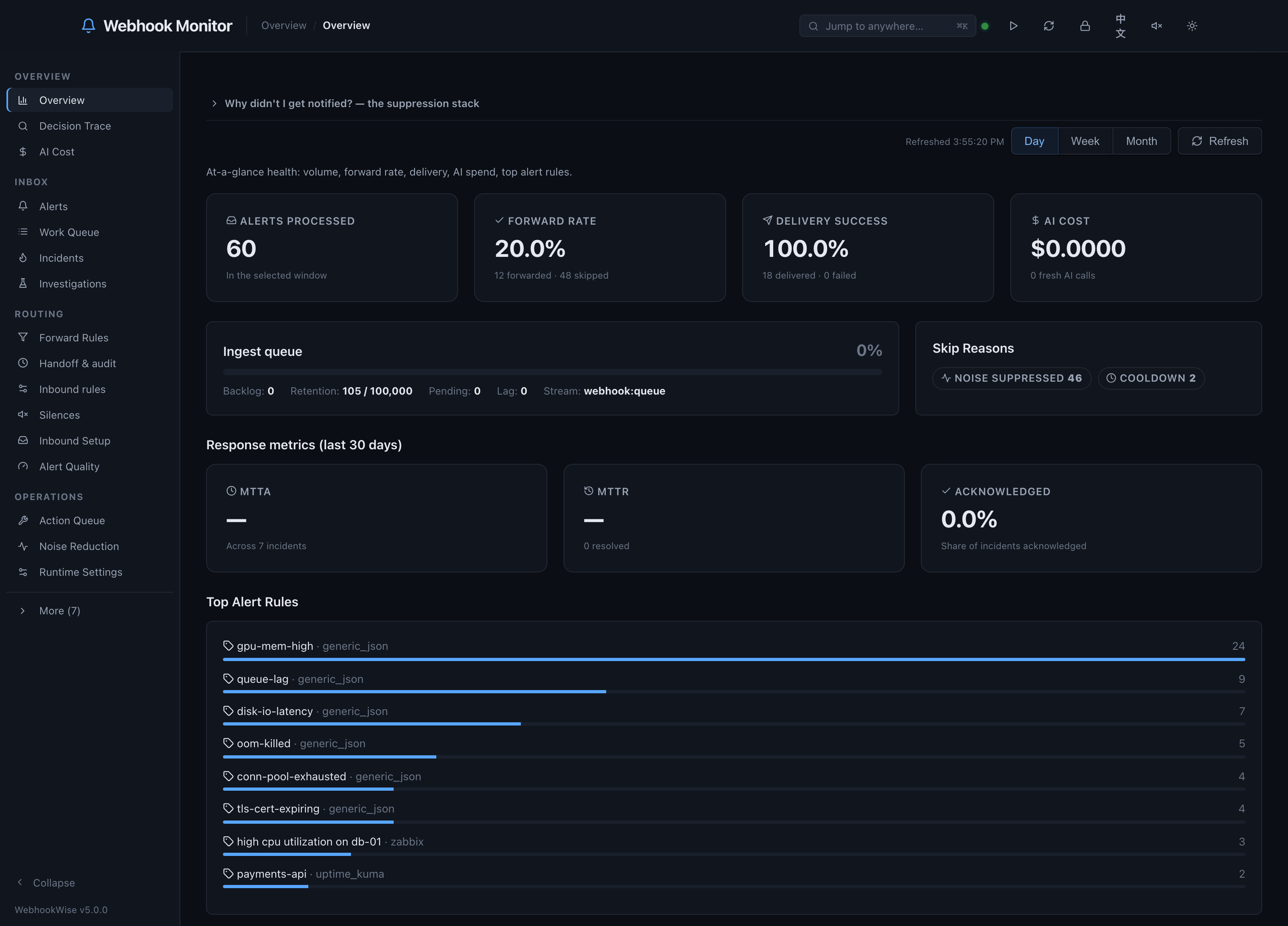Toggle light theme with the sun icon

1192,25
